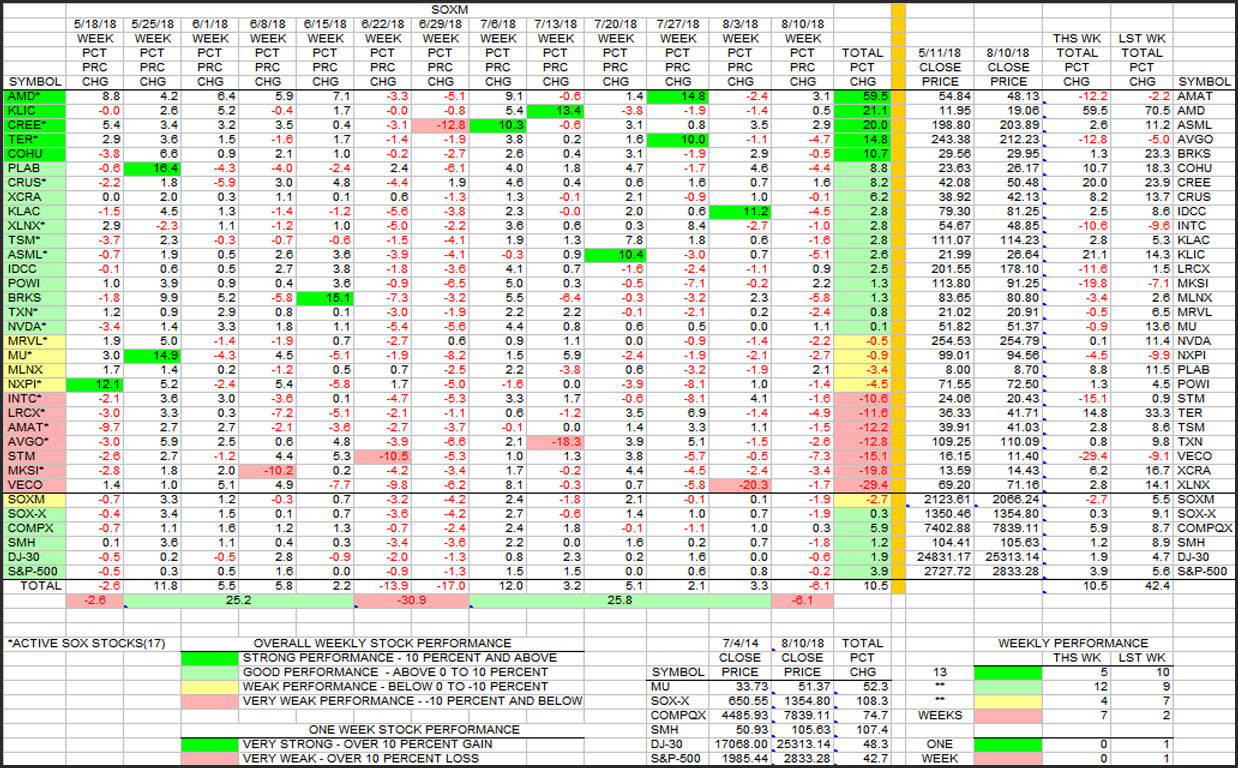This screenshot has width=1238, height=768.
Task: Select the CREE* symbol cell in left column
Action: pyautogui.click(x=34, y=125)
